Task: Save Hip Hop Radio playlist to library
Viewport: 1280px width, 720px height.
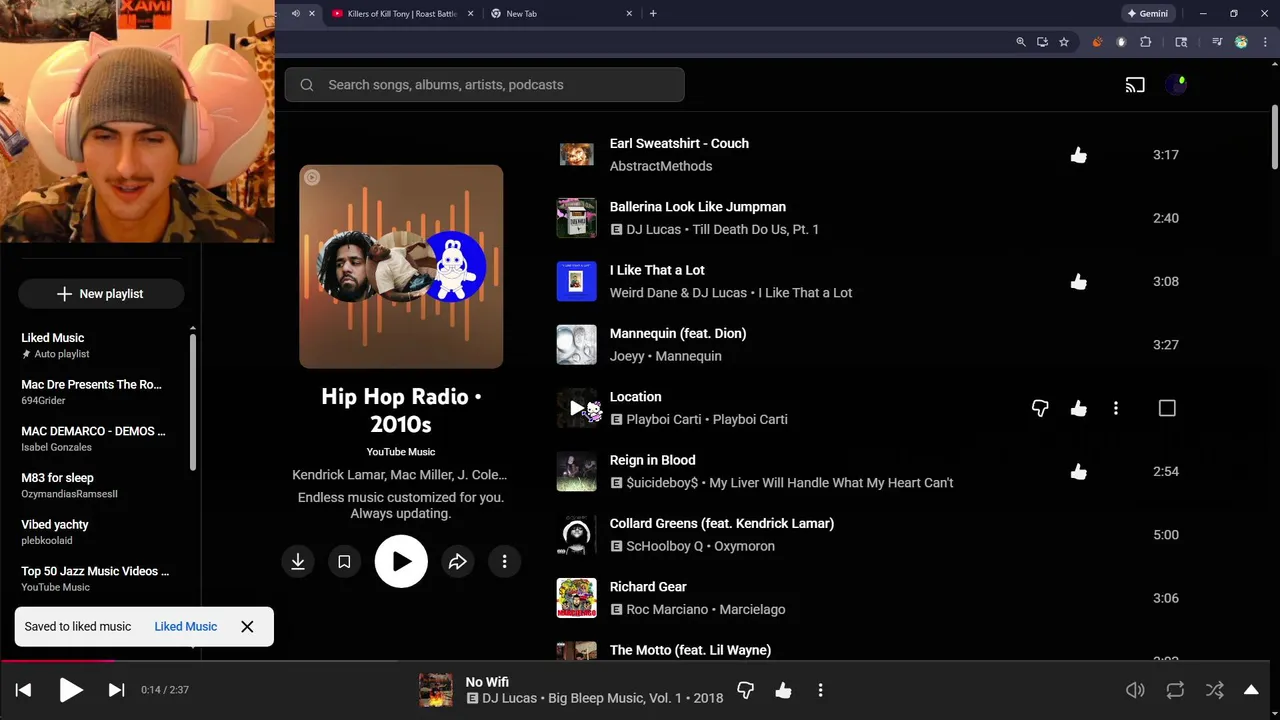Action: [x=344, y=562]
